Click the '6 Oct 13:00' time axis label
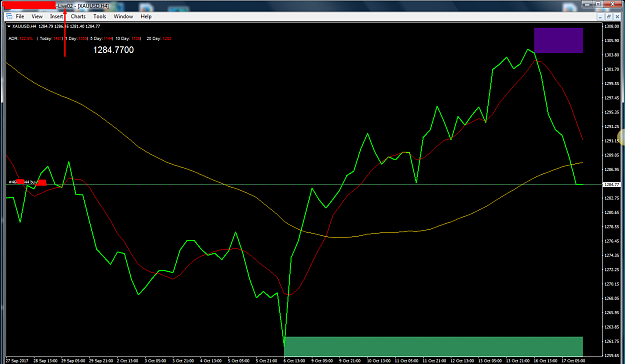Image resolution: width=625 pixels, height=364 pixels. tap(294, 360)
